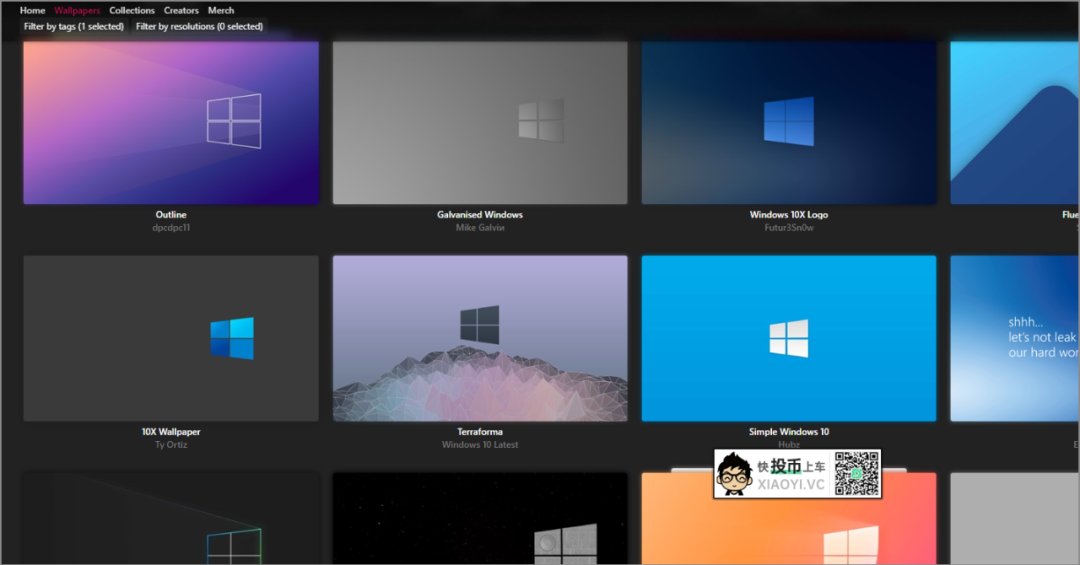This screenshot has width=1080, height=565.
Task: Select the Wallpapers tab in navigation
Action: [77, 11]
